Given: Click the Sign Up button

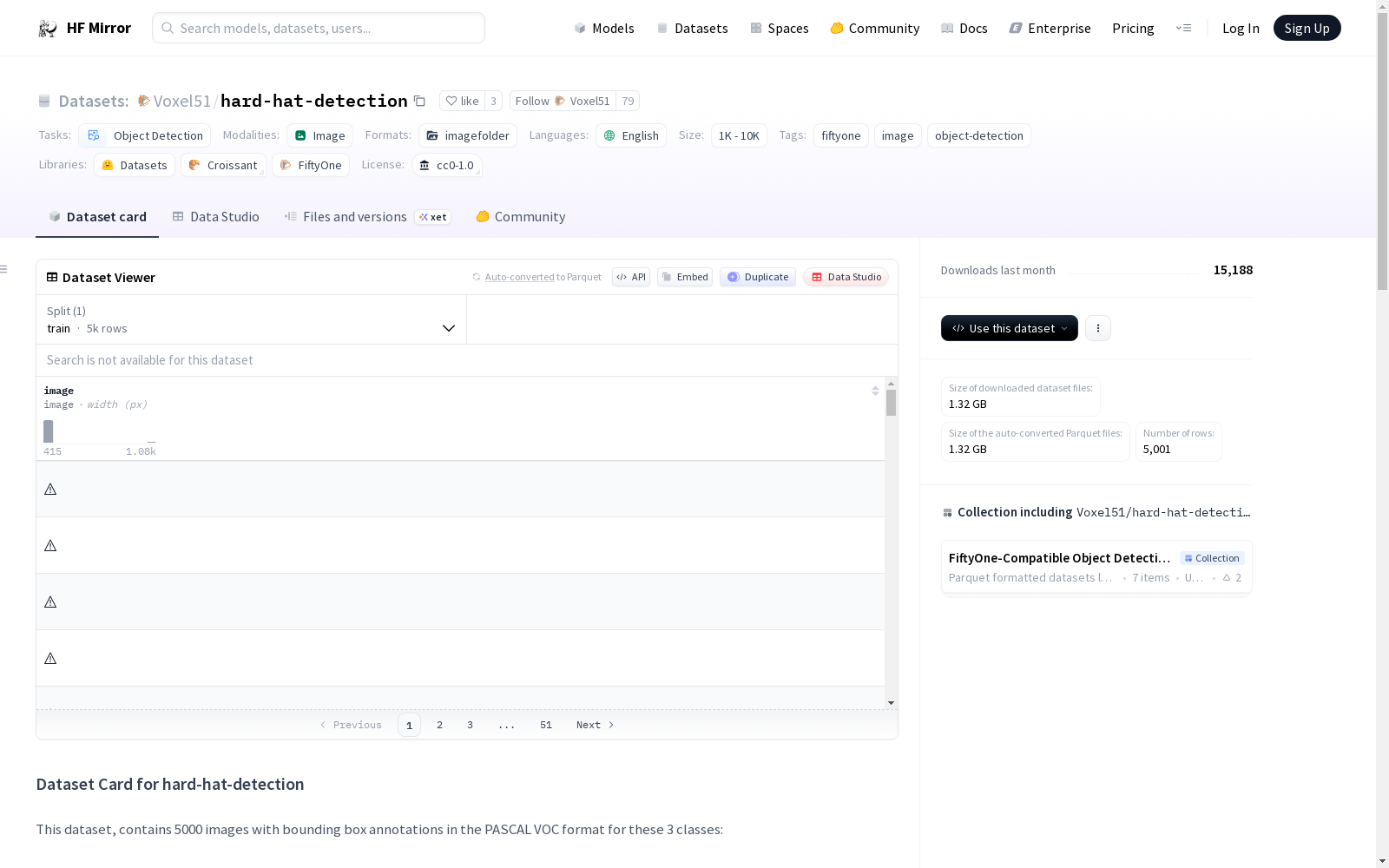Looking at the screenshot, I should pyautogui.click(x=1307, y=28).
